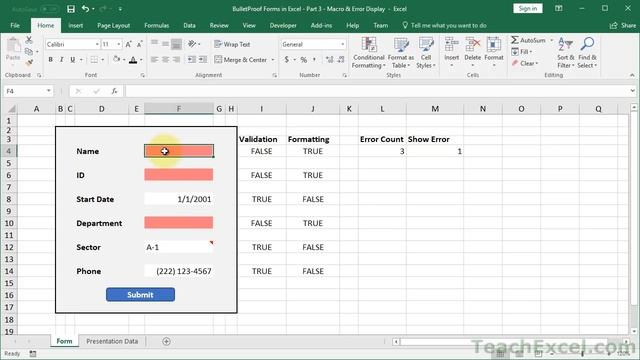Click the Decrease Decimal icon
640x360 pixels.
[341, 60]
